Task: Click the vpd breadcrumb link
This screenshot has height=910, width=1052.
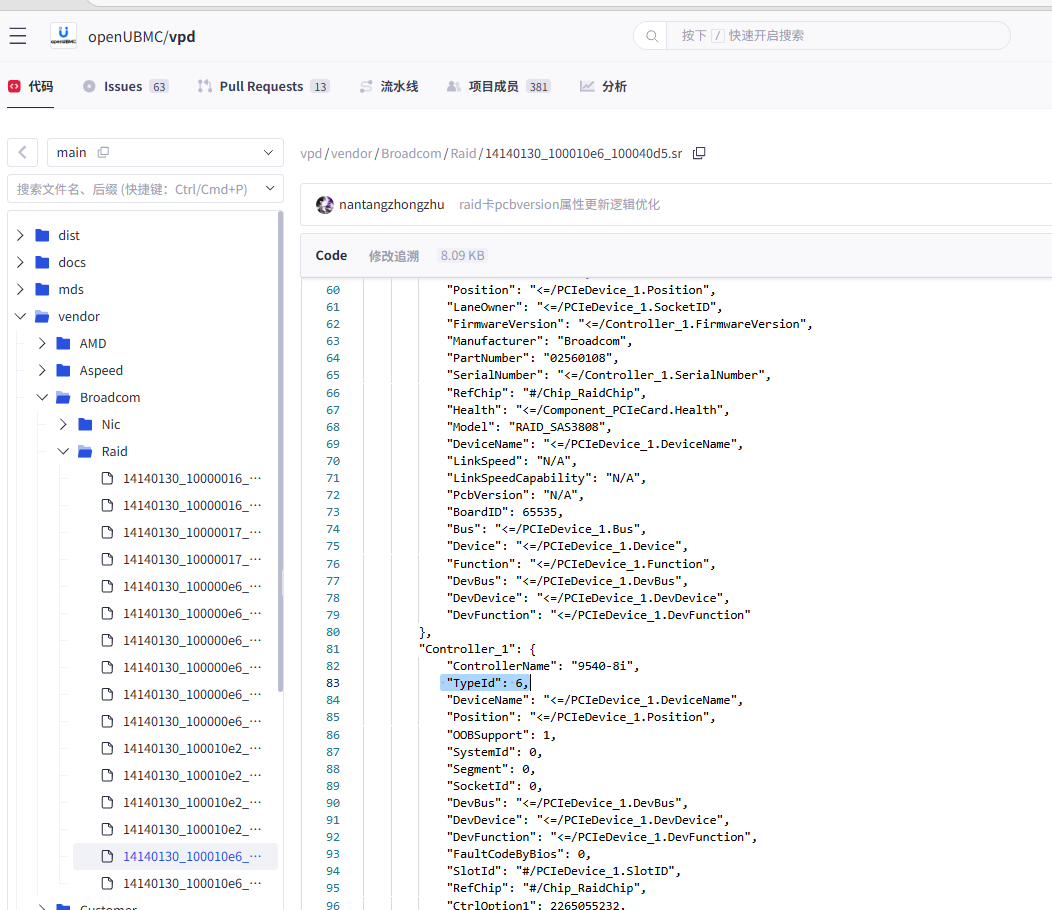Action: 311,154
